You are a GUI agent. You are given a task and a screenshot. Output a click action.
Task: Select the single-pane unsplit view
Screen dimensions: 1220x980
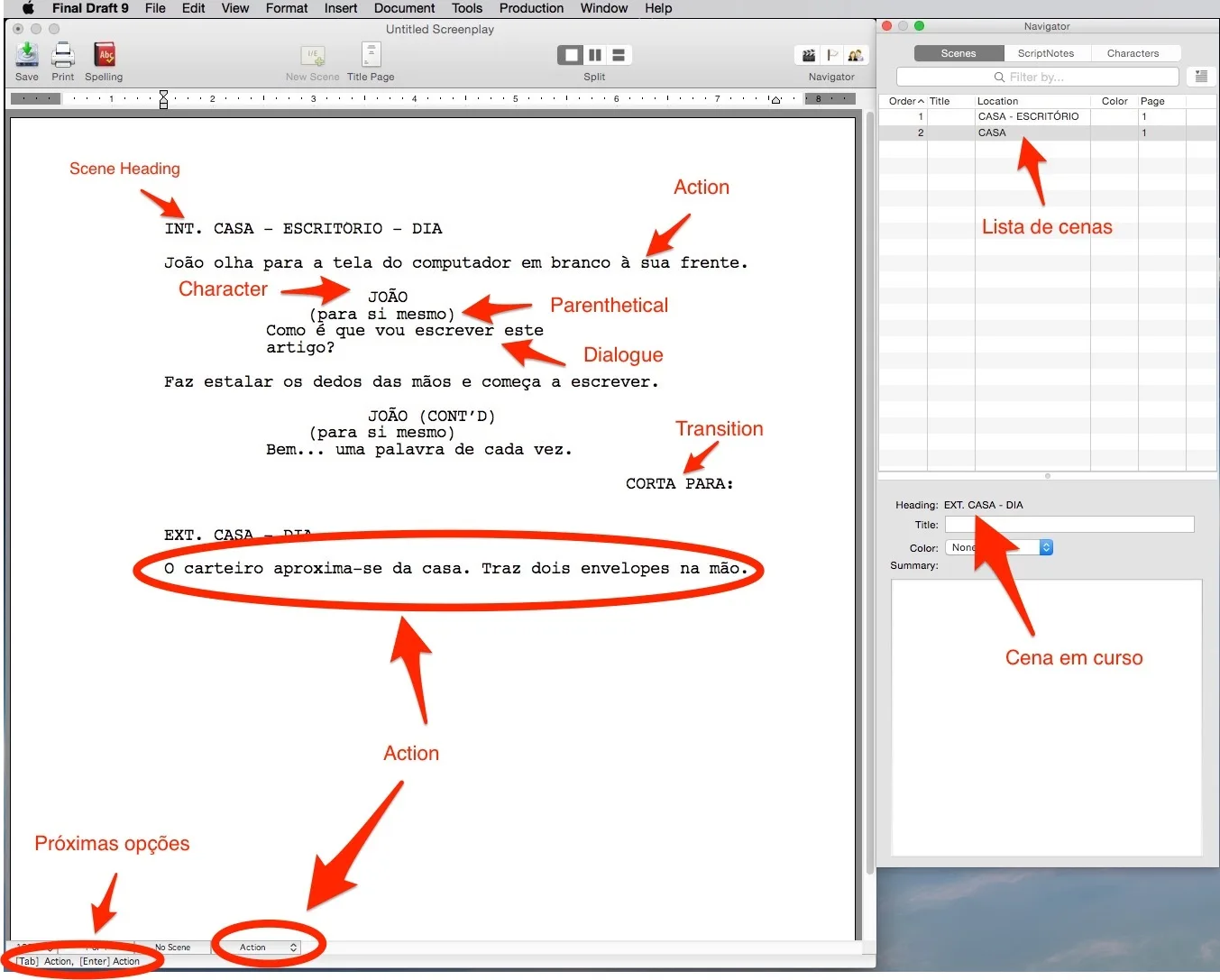tap(570, 55)
